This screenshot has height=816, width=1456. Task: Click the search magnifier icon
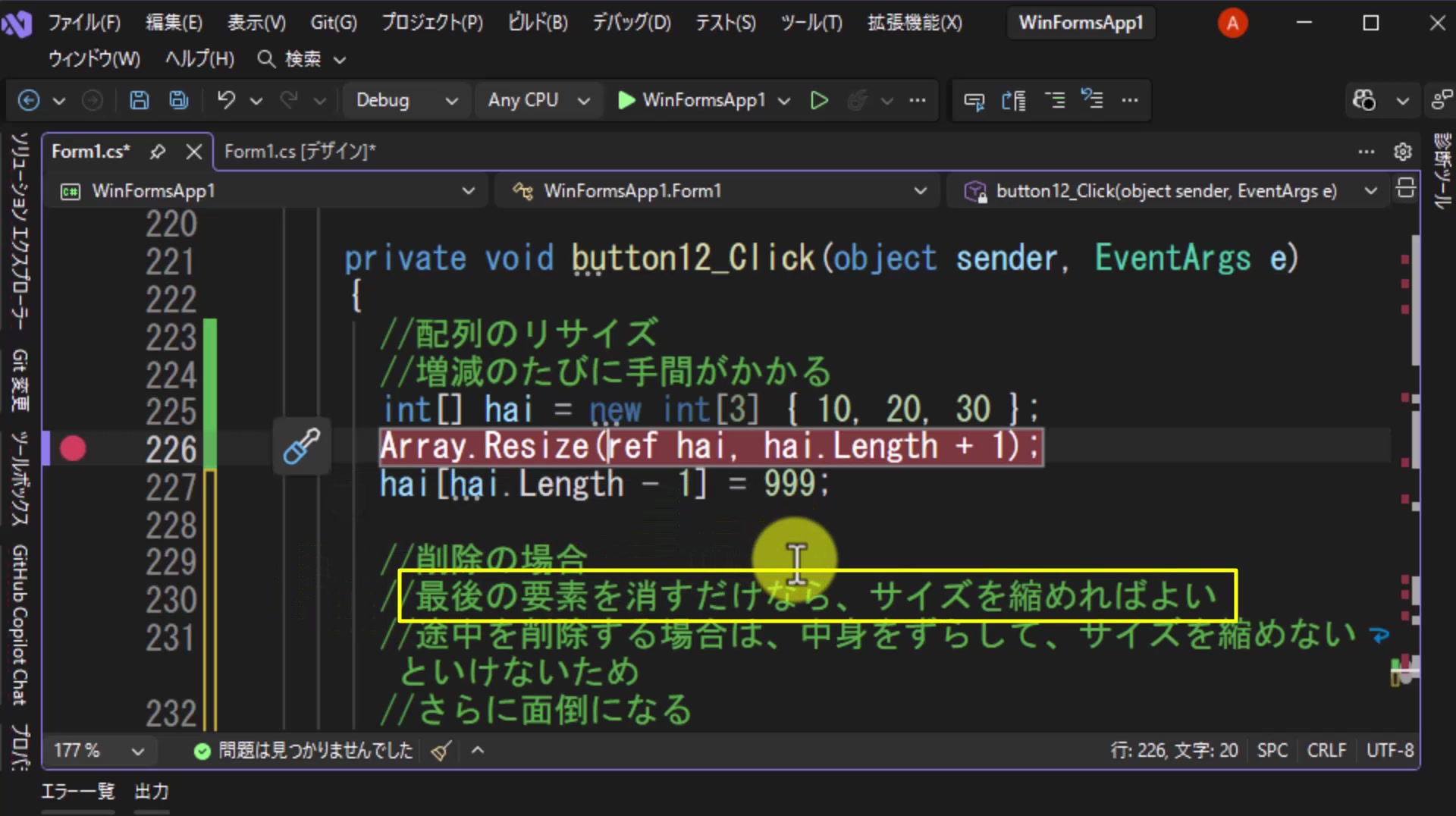265,58
